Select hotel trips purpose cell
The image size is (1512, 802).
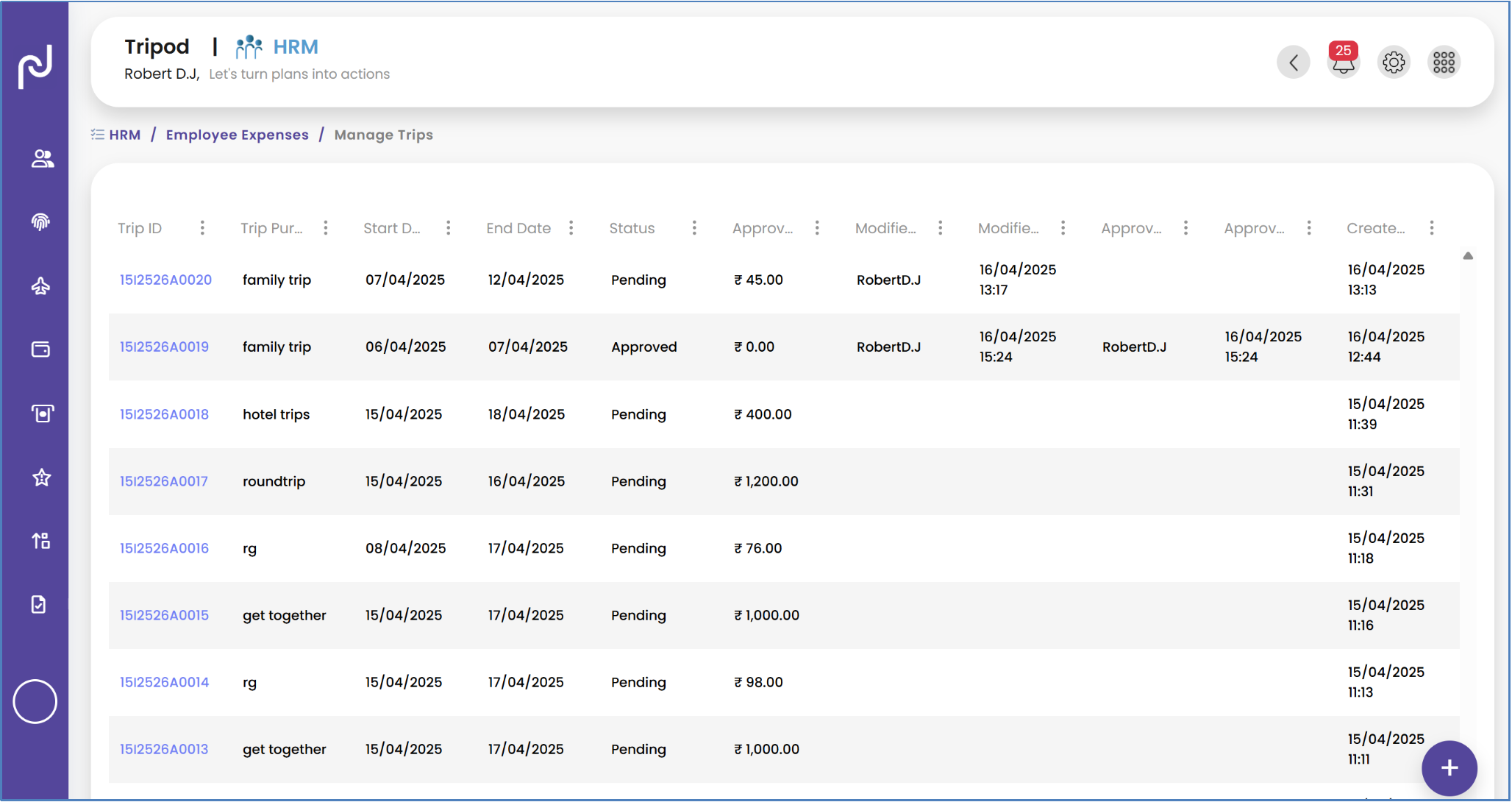click(277, 414)
